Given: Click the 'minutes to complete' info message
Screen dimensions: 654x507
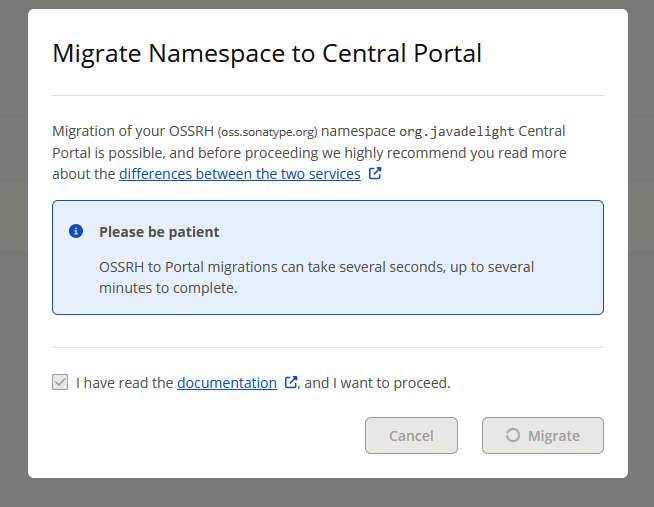Looking at the screenshot, I should 168,288.
